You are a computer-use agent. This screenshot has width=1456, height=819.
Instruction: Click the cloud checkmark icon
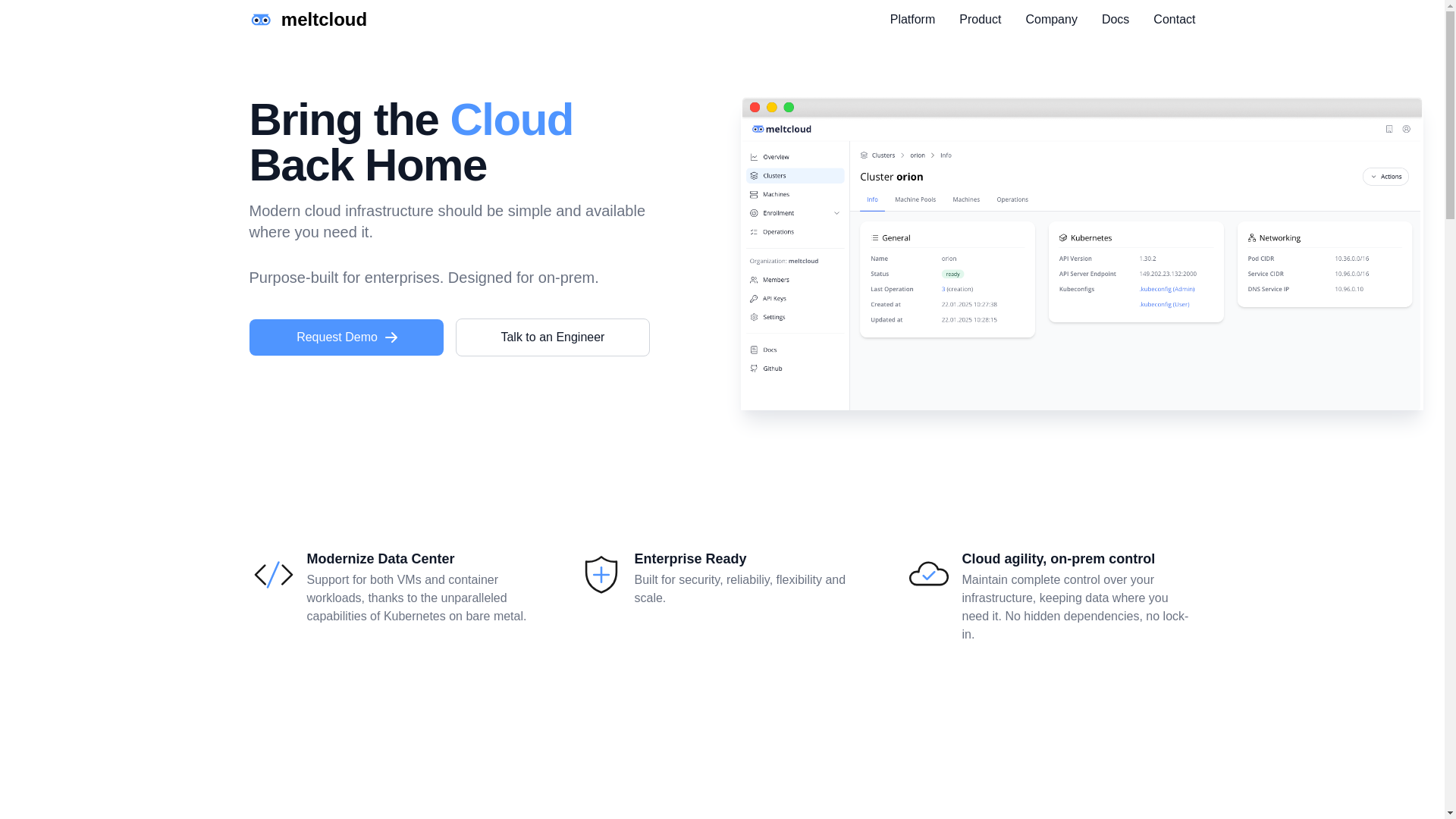coord(928,574)
